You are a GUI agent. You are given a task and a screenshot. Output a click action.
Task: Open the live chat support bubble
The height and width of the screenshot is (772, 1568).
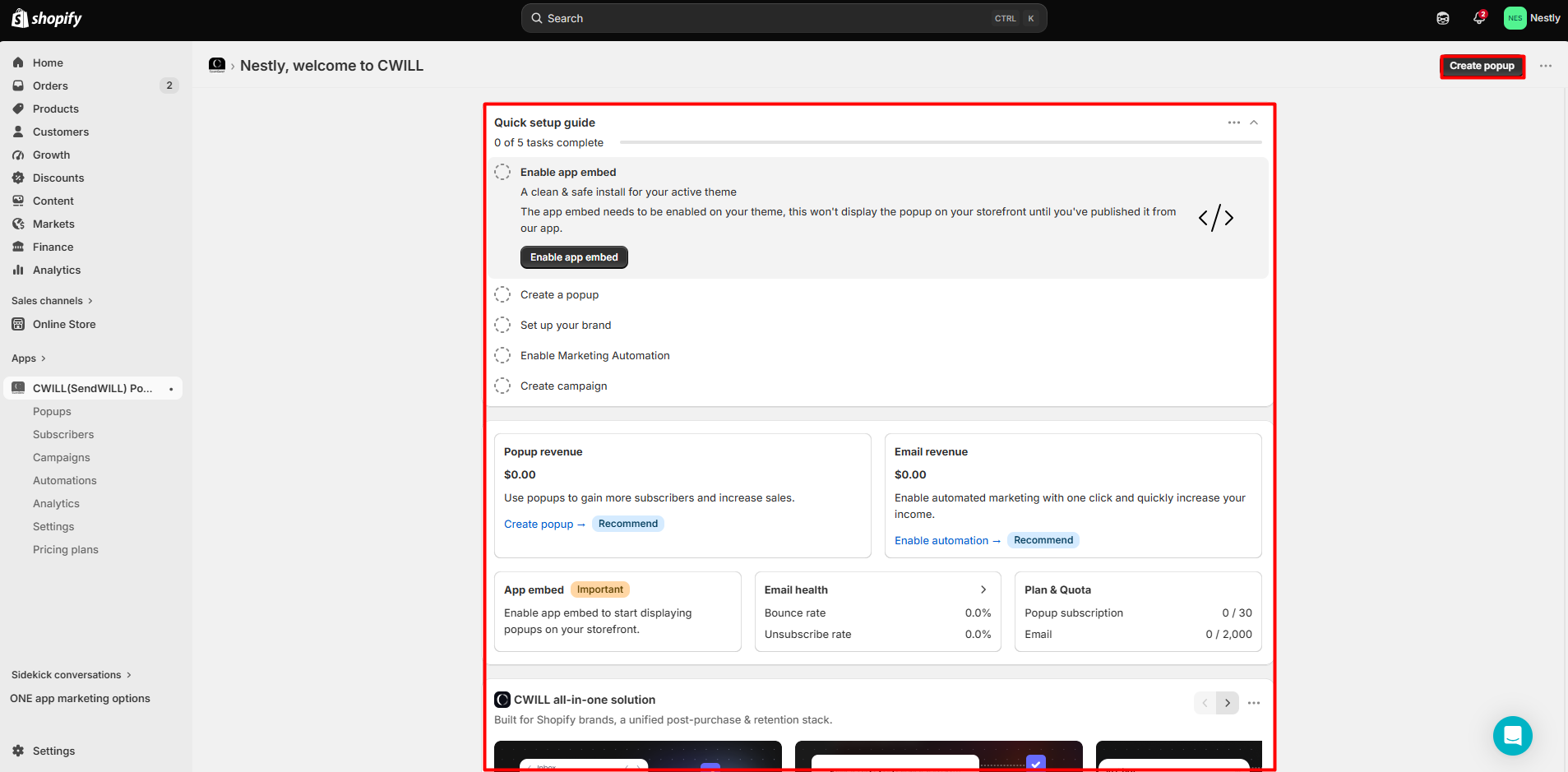(x=1513, y=736)
